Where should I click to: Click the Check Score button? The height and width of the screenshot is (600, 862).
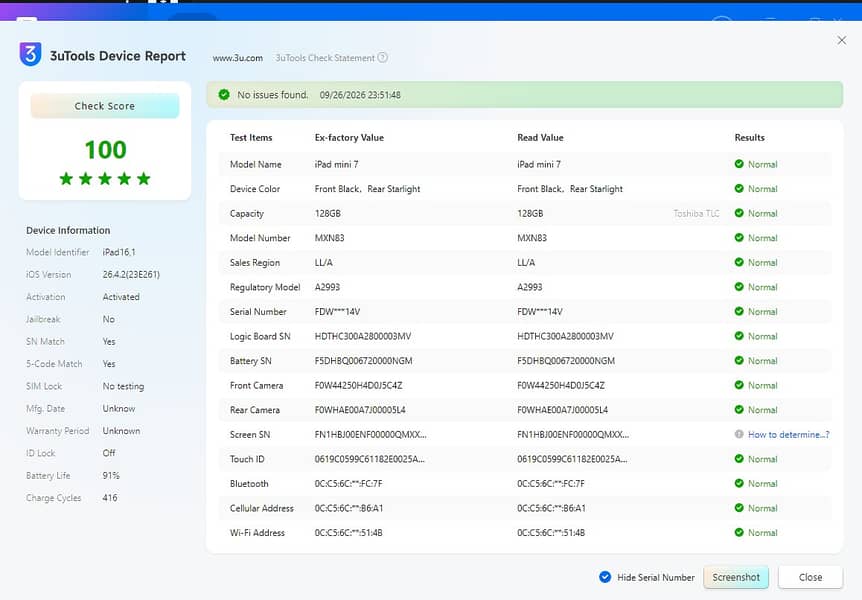pyautogui.click(x=104, y=106)
